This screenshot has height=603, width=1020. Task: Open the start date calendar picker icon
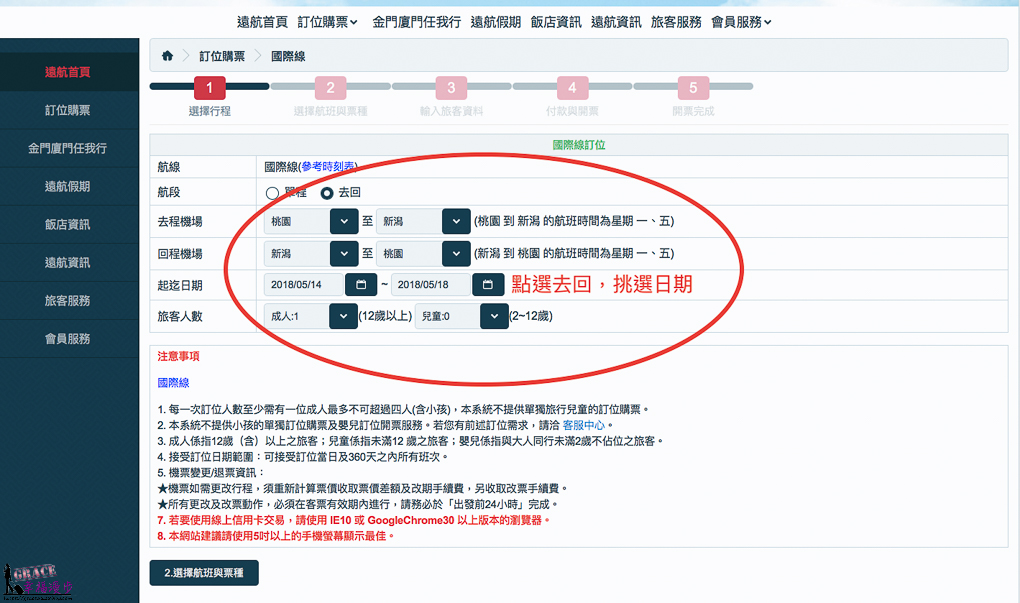(361, 284)
